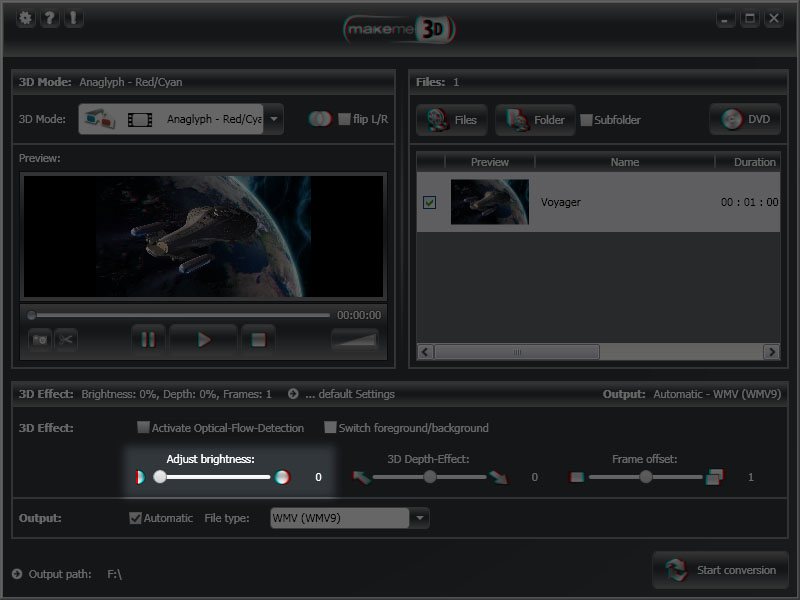Toggle the flip L/R checkbox
The height and width of the screenshot is (600, 800).
[x=344, y=119]
